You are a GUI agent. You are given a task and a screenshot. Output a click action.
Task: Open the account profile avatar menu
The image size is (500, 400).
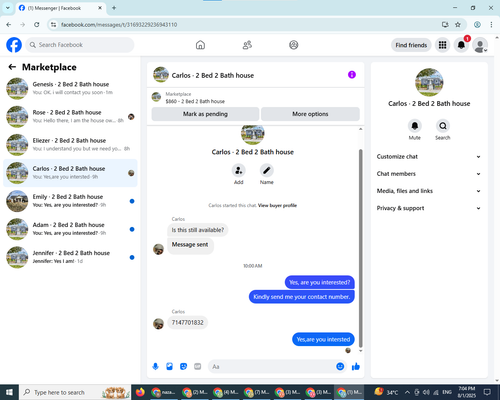click(x=480, y=45)
